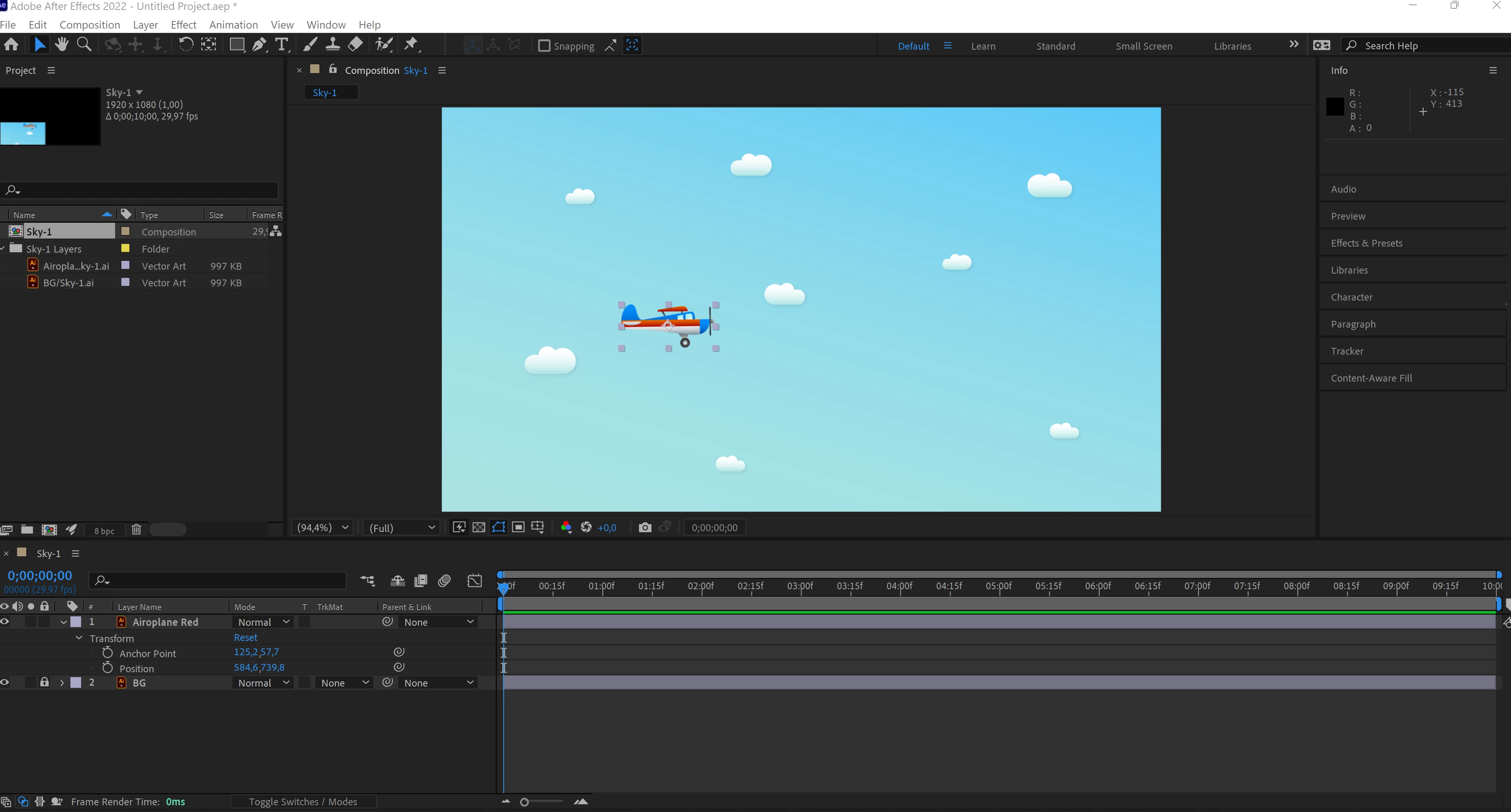Hide the Airoplane Red layer
1511x812 pixels.
tap(5, 622)
